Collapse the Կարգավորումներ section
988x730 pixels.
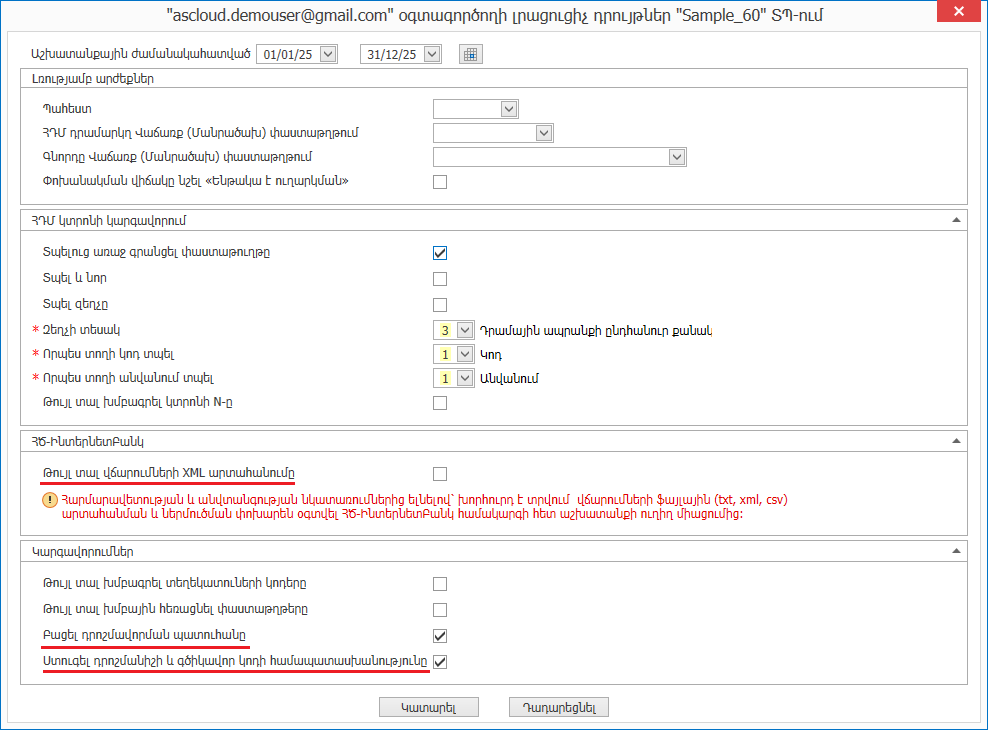[955, 551]
